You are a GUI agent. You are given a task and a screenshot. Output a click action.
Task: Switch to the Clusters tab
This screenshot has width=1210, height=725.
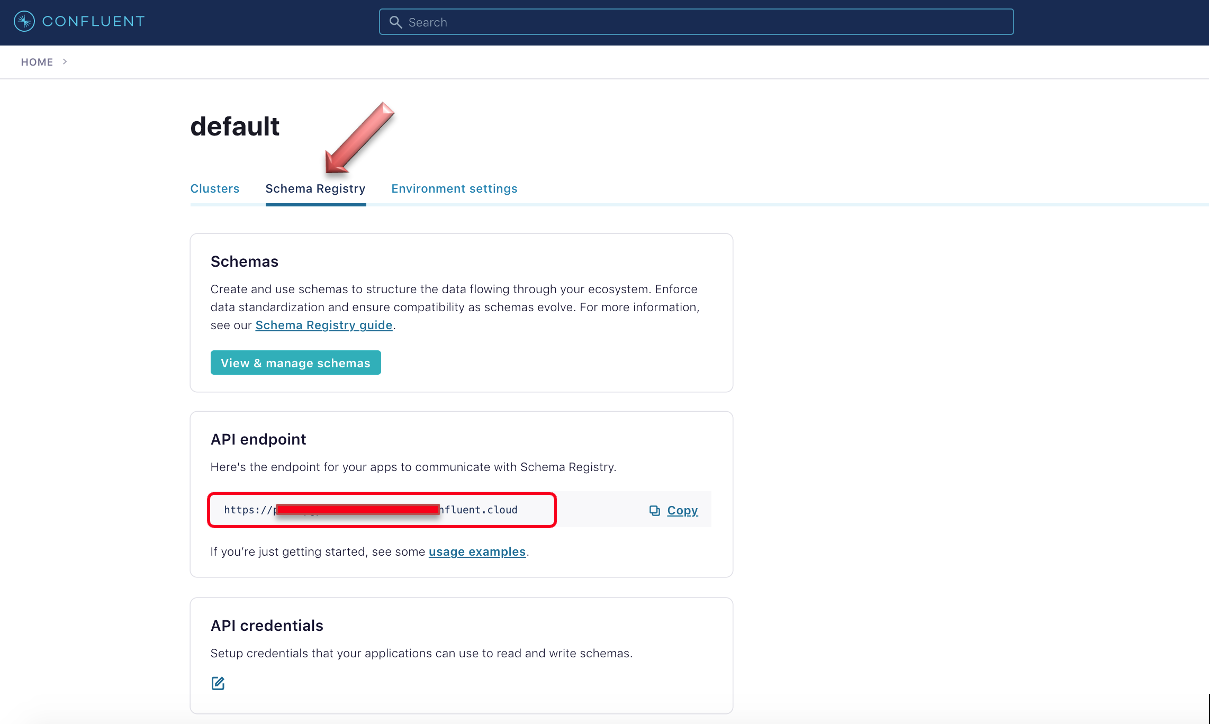(215, 188)
